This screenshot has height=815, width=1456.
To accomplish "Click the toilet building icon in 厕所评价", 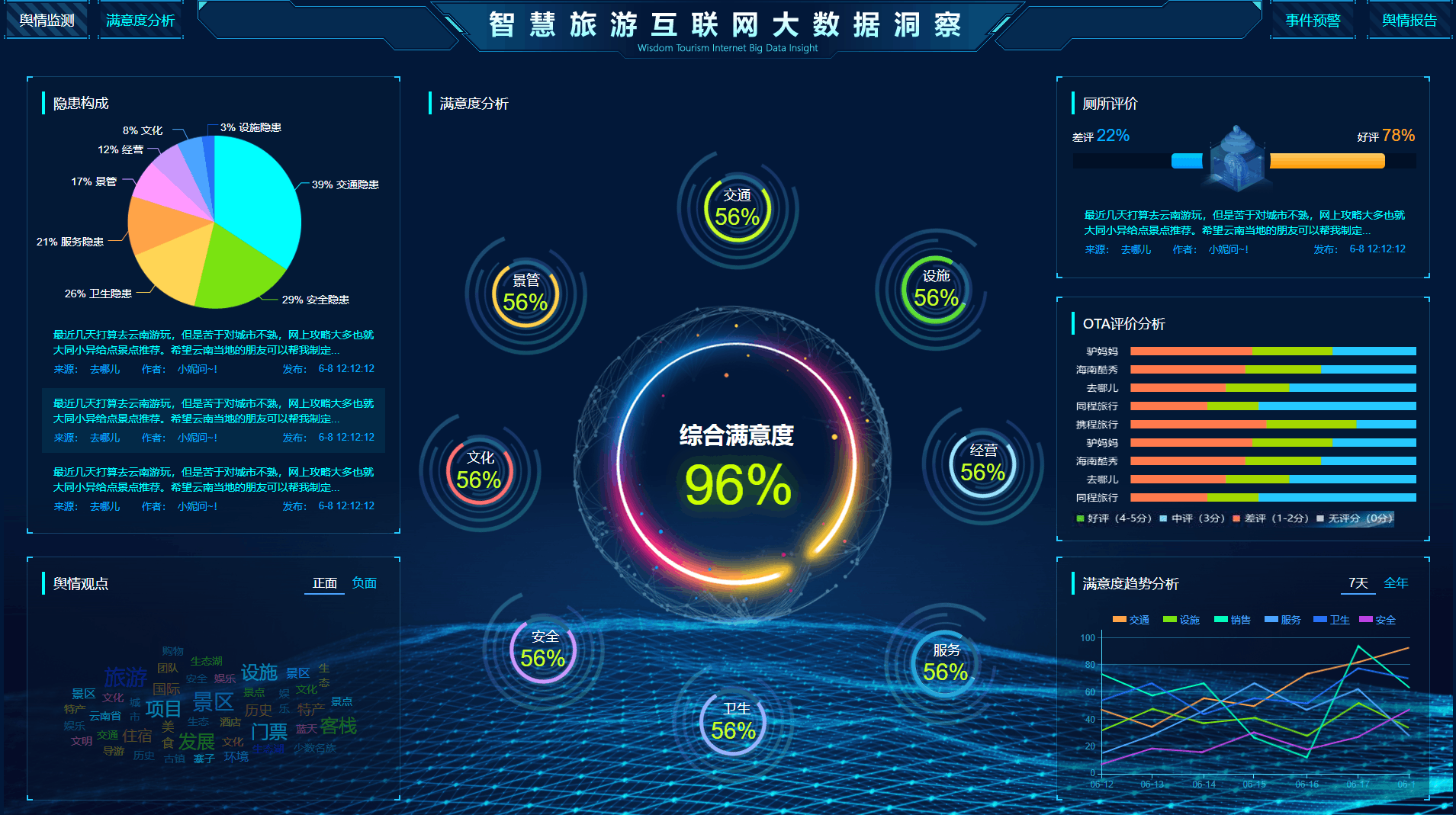I will [x=1236, y=158].
